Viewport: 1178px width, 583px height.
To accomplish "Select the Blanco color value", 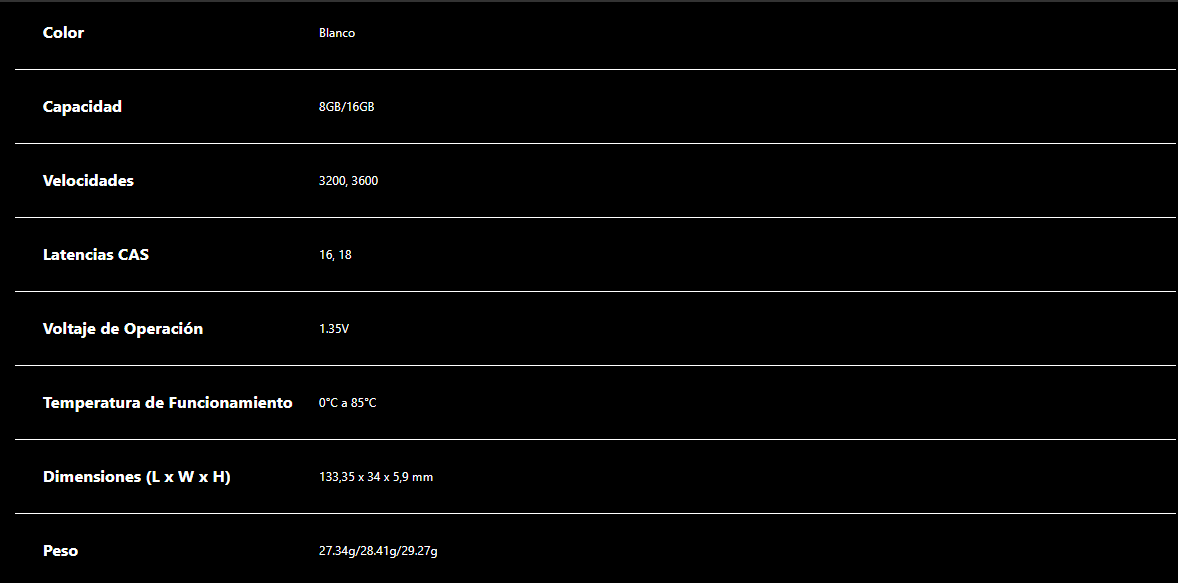I will tap(337, 33).
